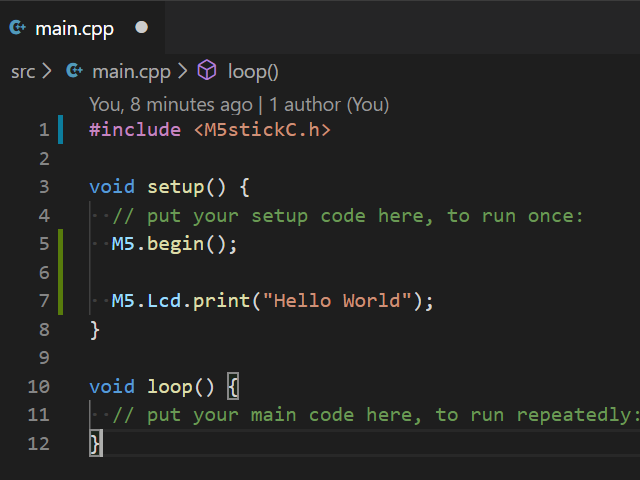640x480 pixels.
Task: Open the main.cpp breadcrumb item
Action: (131, 71)
